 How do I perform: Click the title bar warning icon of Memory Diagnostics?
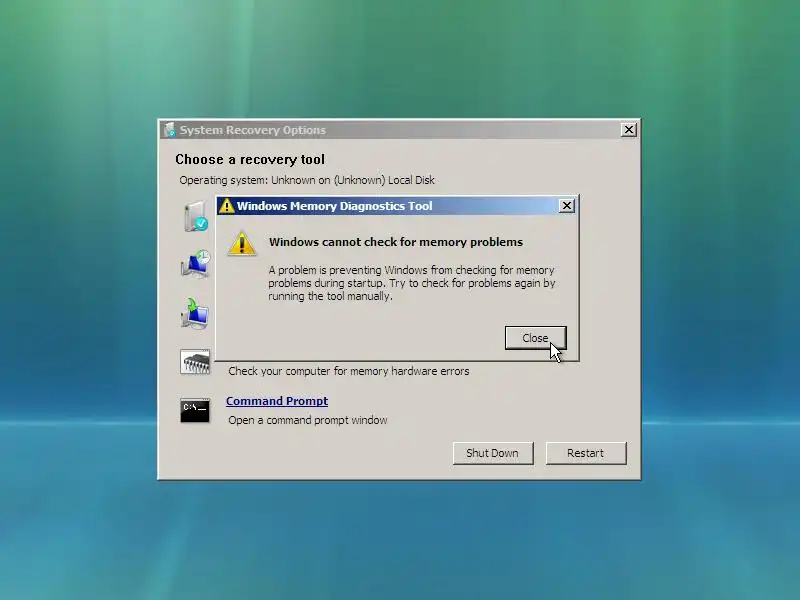point(226,206)
